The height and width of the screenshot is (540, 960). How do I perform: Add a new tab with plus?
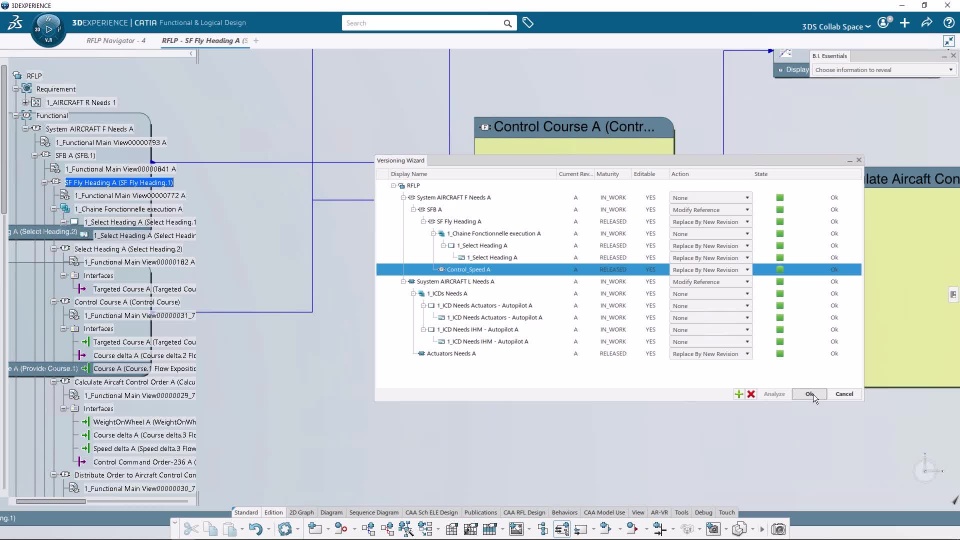point(256,40)
